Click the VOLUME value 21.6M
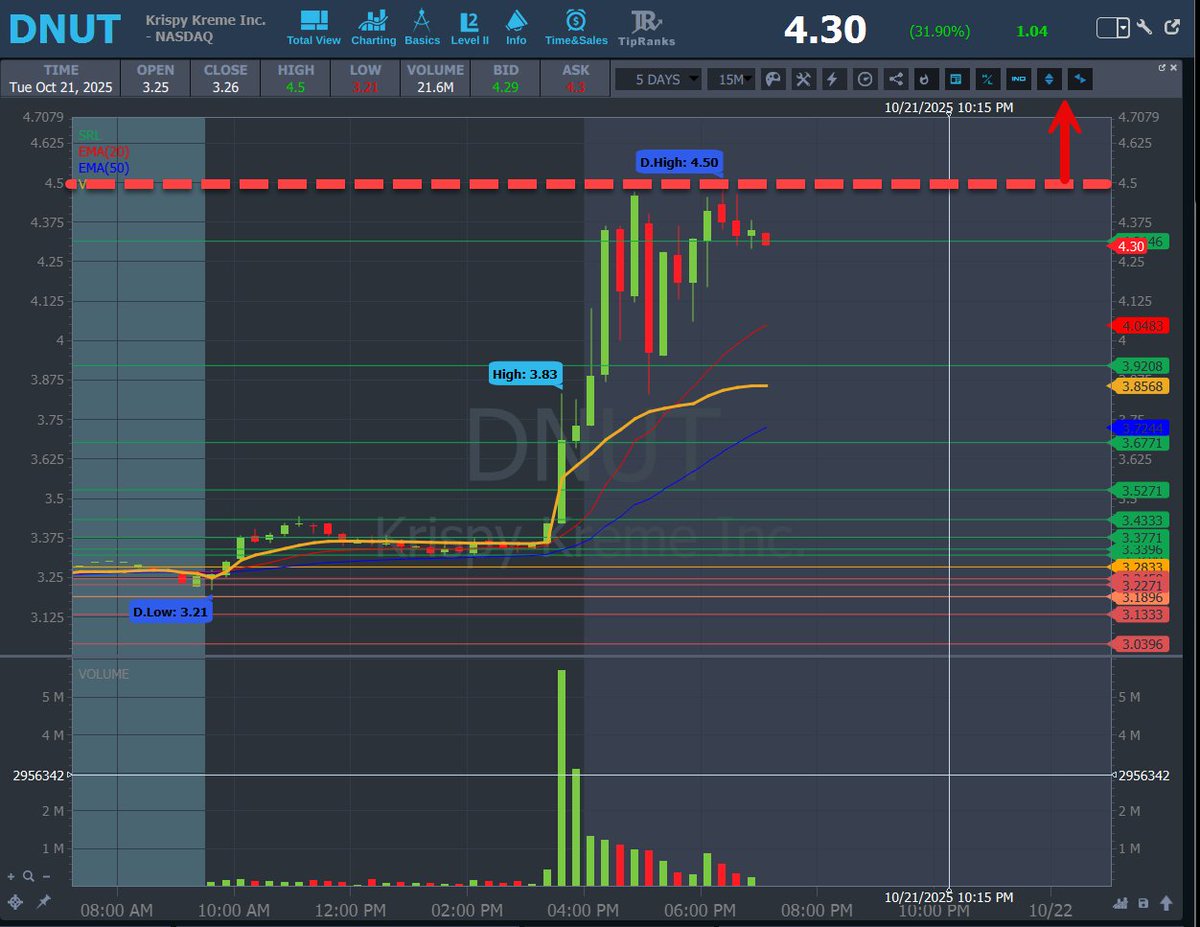Image resolution: width=1200 pixels, height=927 pixels. [435, 88]
